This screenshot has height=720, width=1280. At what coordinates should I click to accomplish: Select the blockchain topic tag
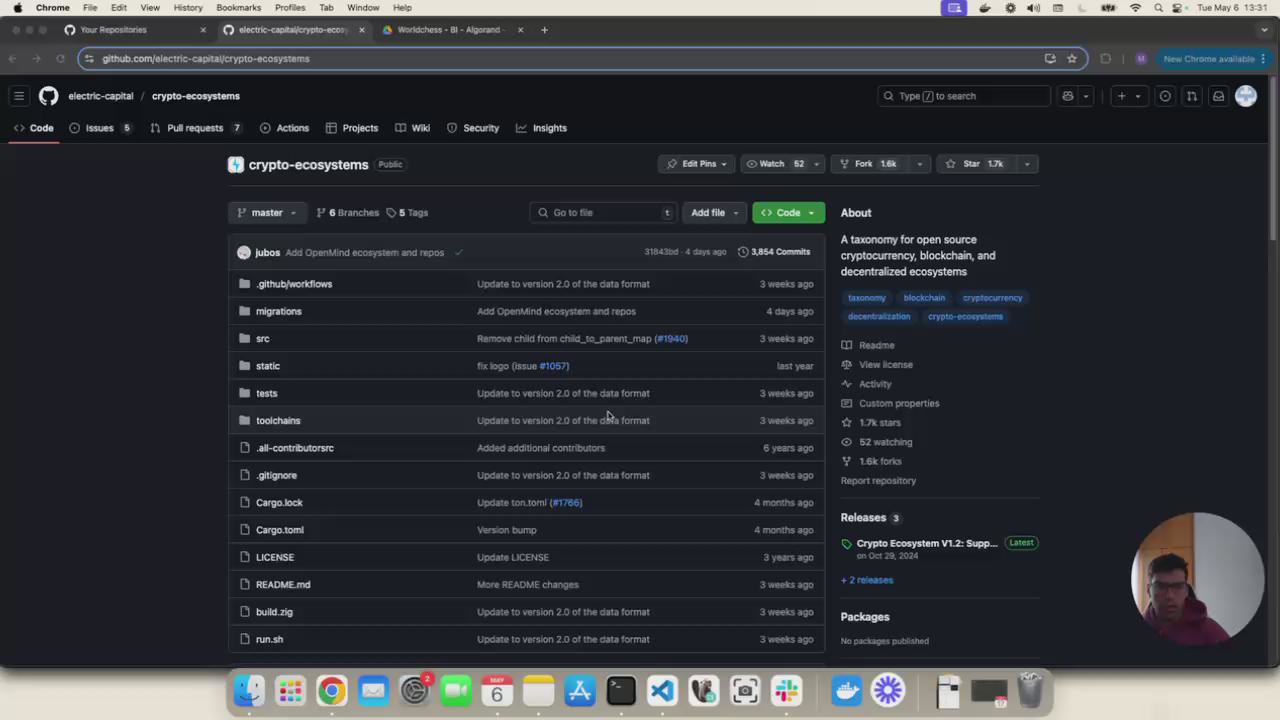[924, 298]
